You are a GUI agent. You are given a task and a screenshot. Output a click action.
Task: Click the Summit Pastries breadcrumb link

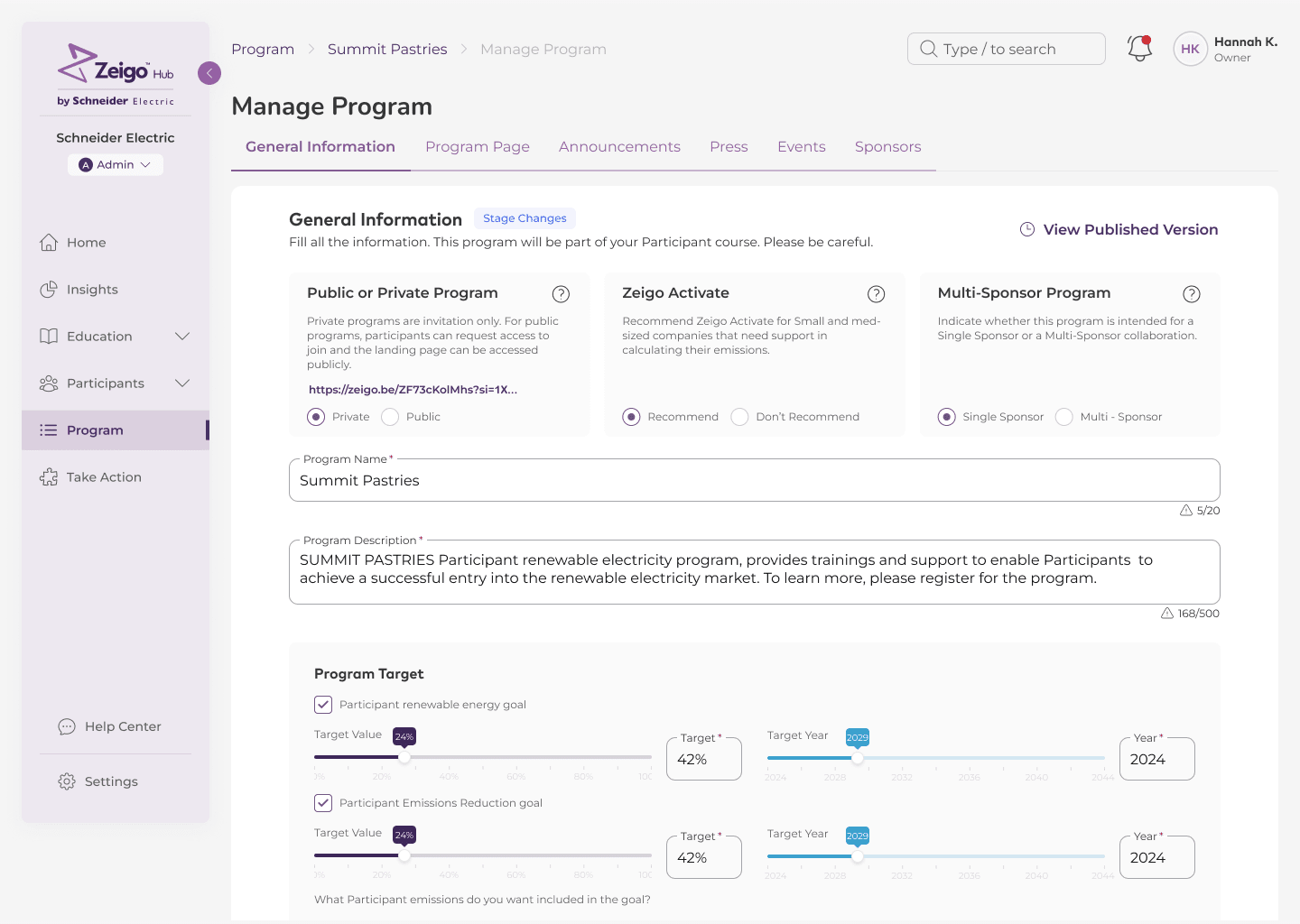pos(387,50)
